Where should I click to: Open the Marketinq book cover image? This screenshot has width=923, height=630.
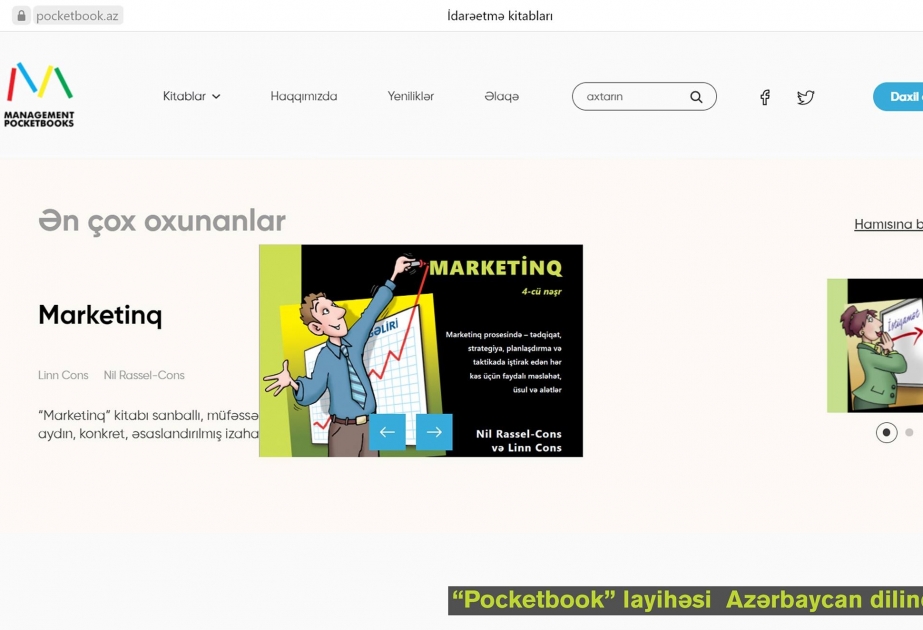click(421, 351)
